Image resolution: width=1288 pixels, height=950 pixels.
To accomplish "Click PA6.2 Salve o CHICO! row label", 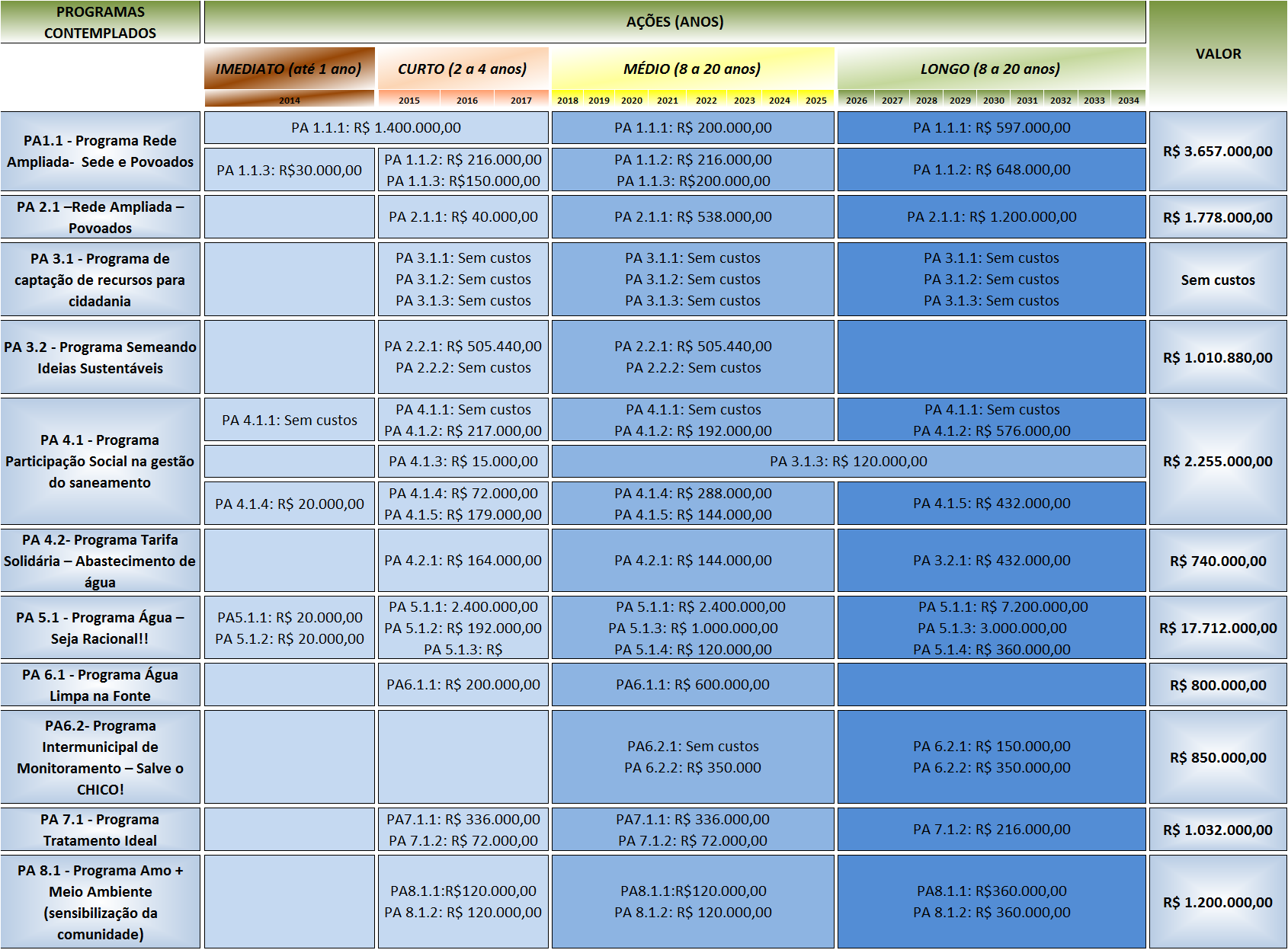I will click(100, 757).
